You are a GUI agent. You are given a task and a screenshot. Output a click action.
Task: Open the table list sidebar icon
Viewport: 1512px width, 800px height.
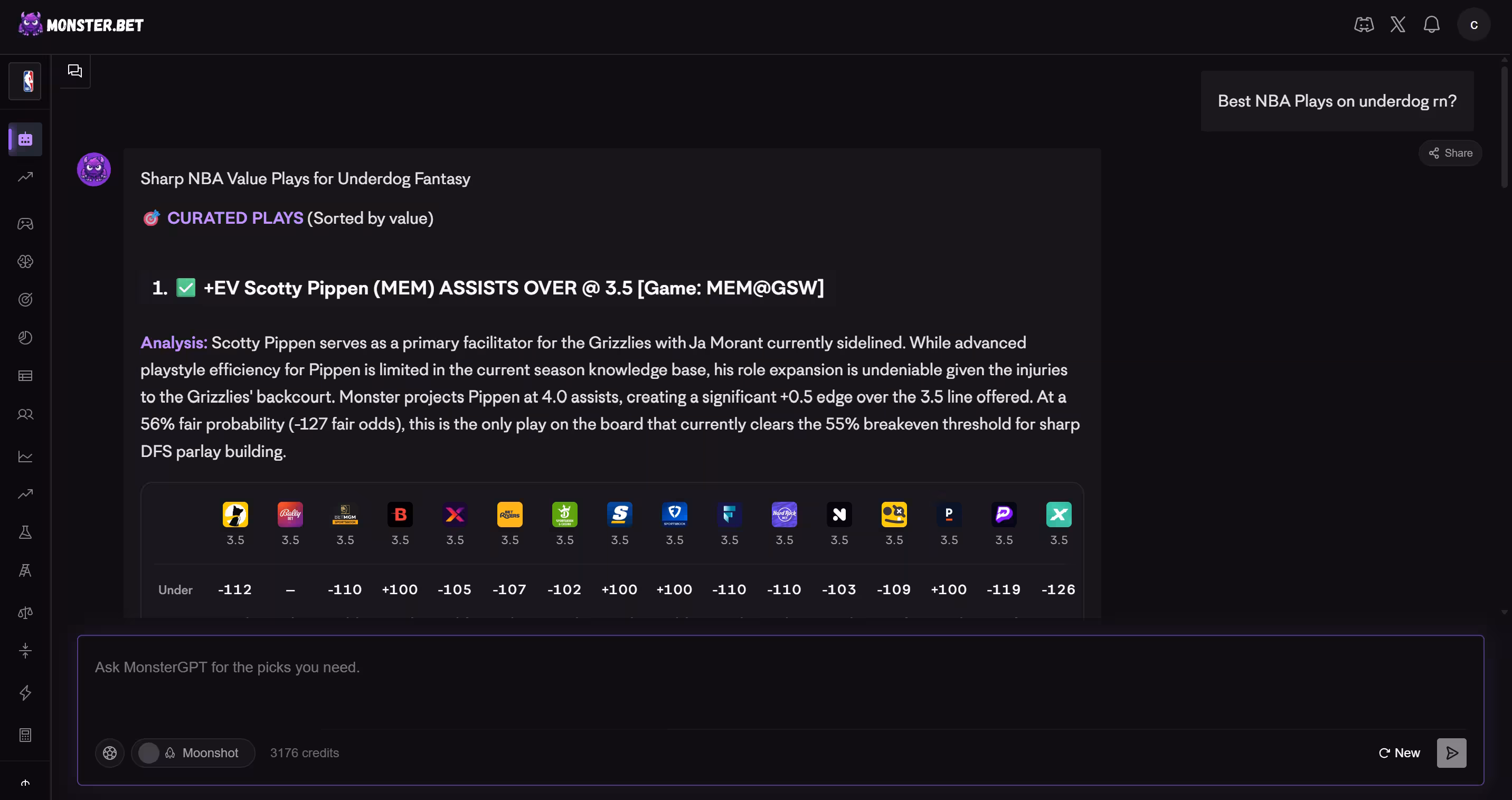click(x=25, y=376)
